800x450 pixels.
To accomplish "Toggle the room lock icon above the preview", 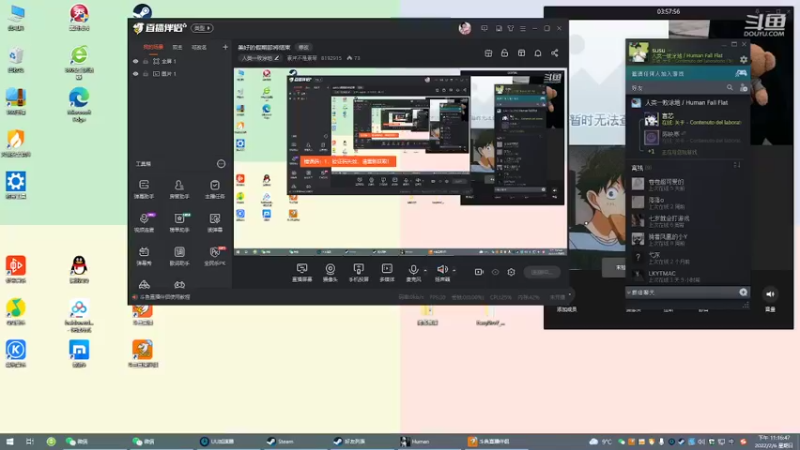I will (505, 53).
